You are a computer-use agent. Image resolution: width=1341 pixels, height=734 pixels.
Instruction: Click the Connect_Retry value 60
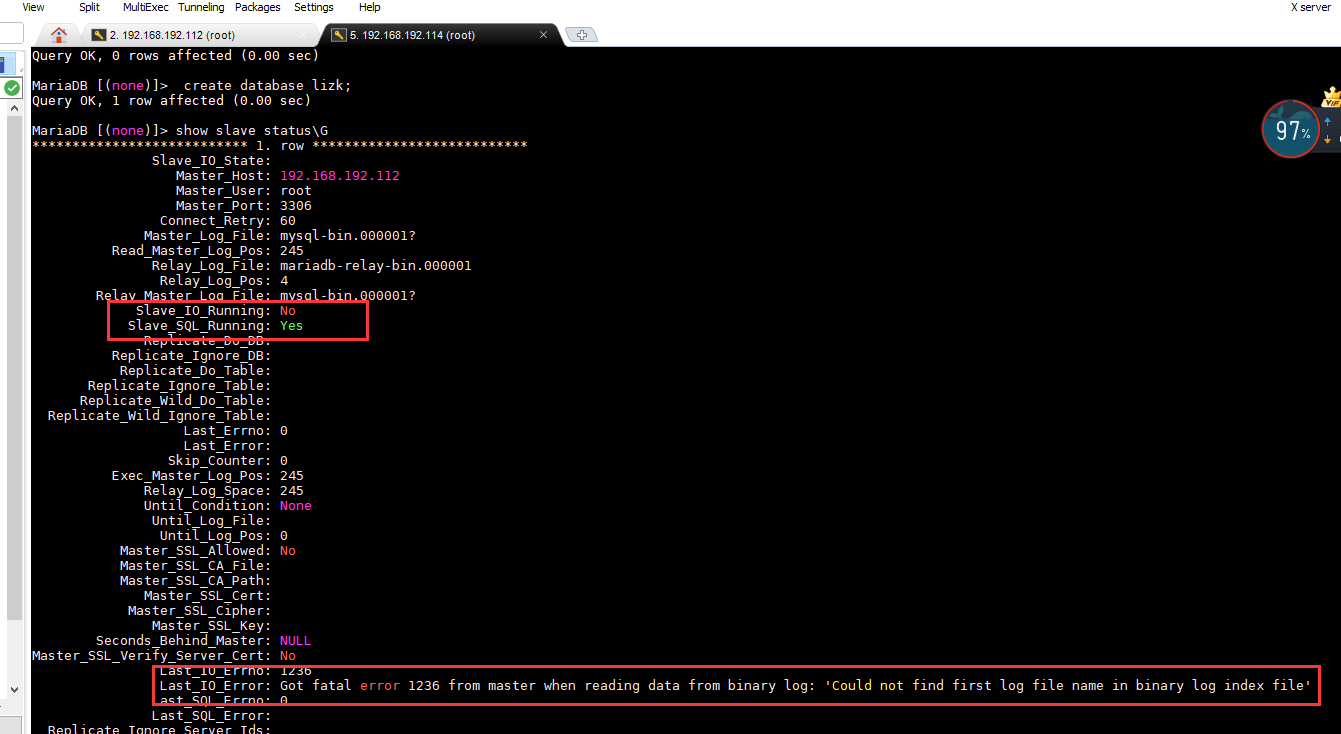pos(288,221)
